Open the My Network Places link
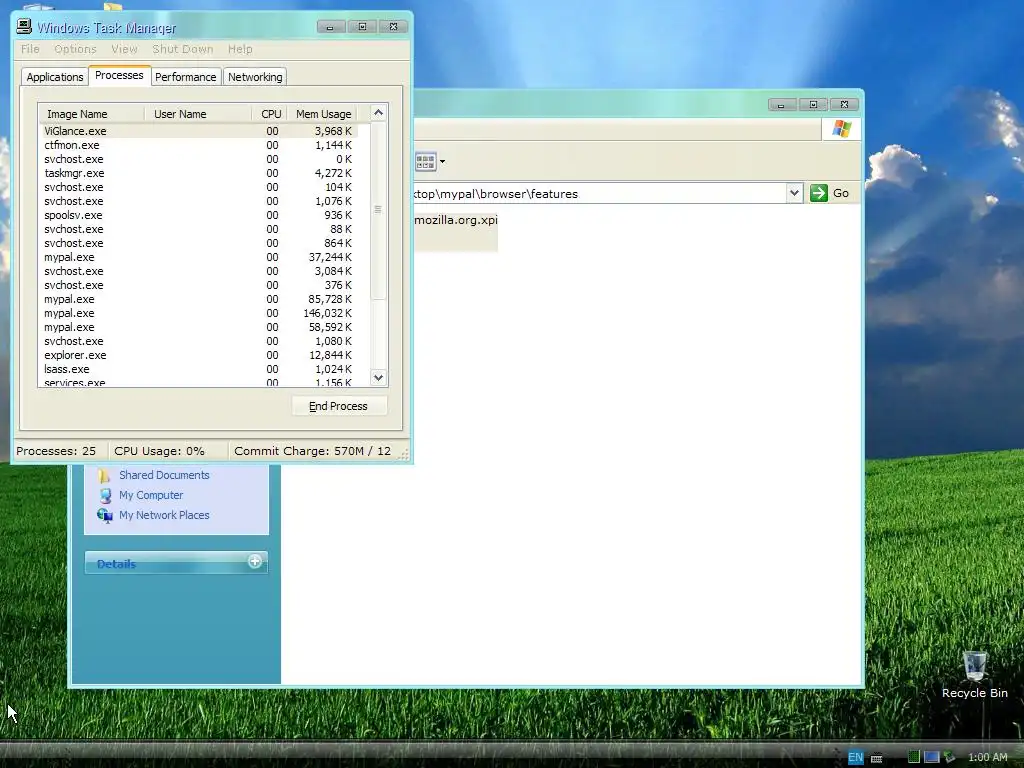 tap(164, 515)
